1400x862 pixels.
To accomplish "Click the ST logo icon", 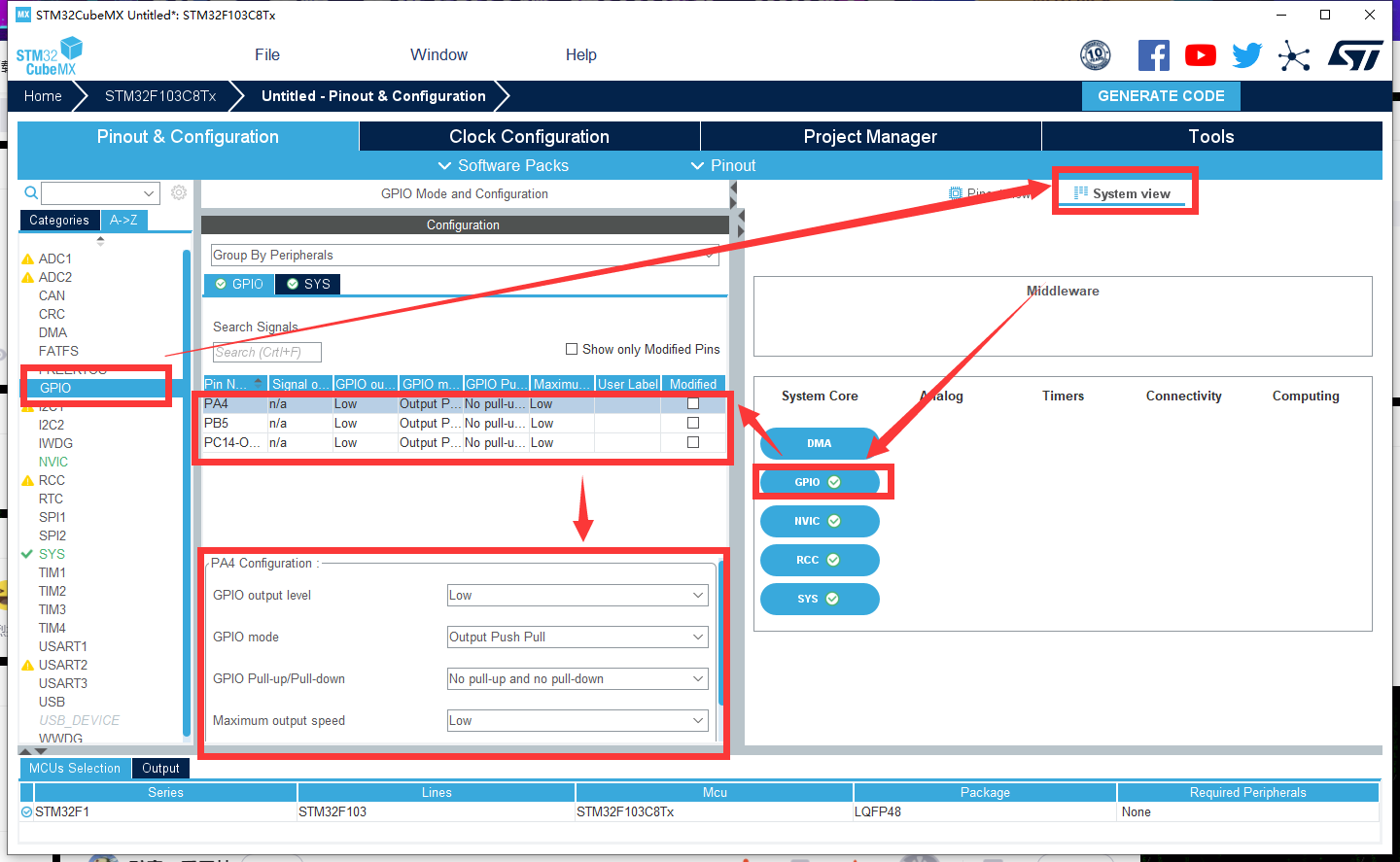I will (x=1355, y=55).
